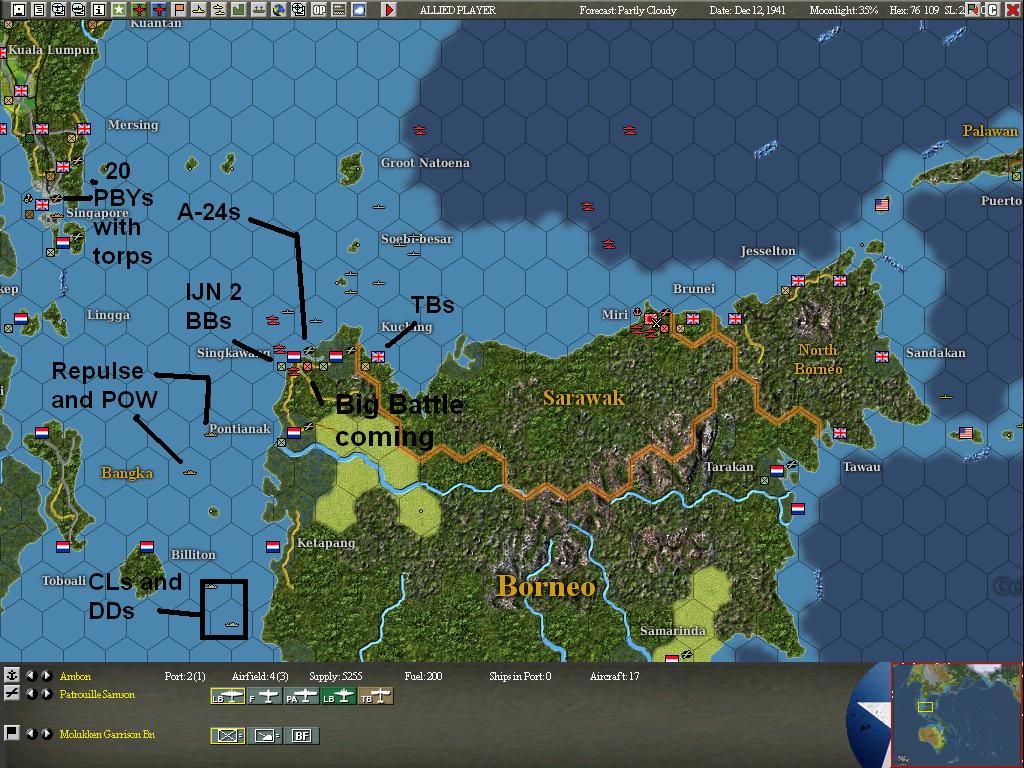Select red plane on green background icon
1024x768 pixels.
pyautogui.click(x=139, y=9)
